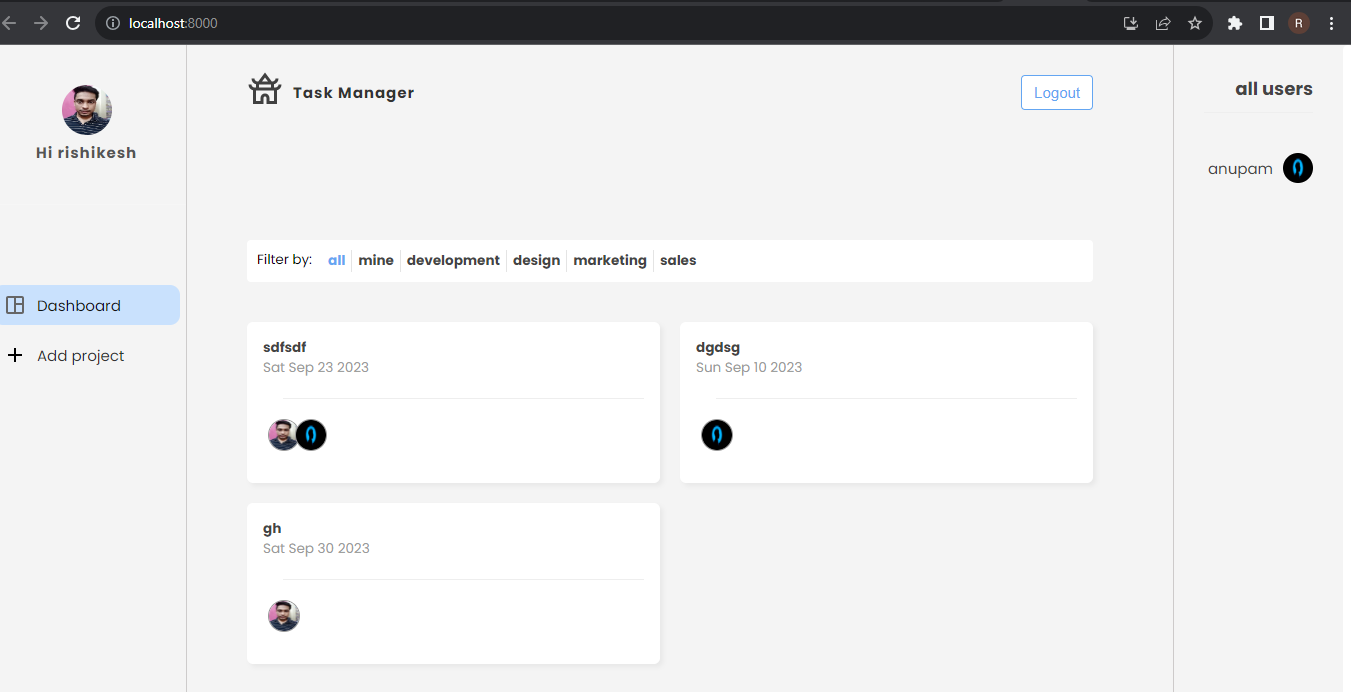Viewport: 1351px width, 692px height.
Task: Click rishikesh's avatar on the 'gh' project card
Action: pos(283,615)
